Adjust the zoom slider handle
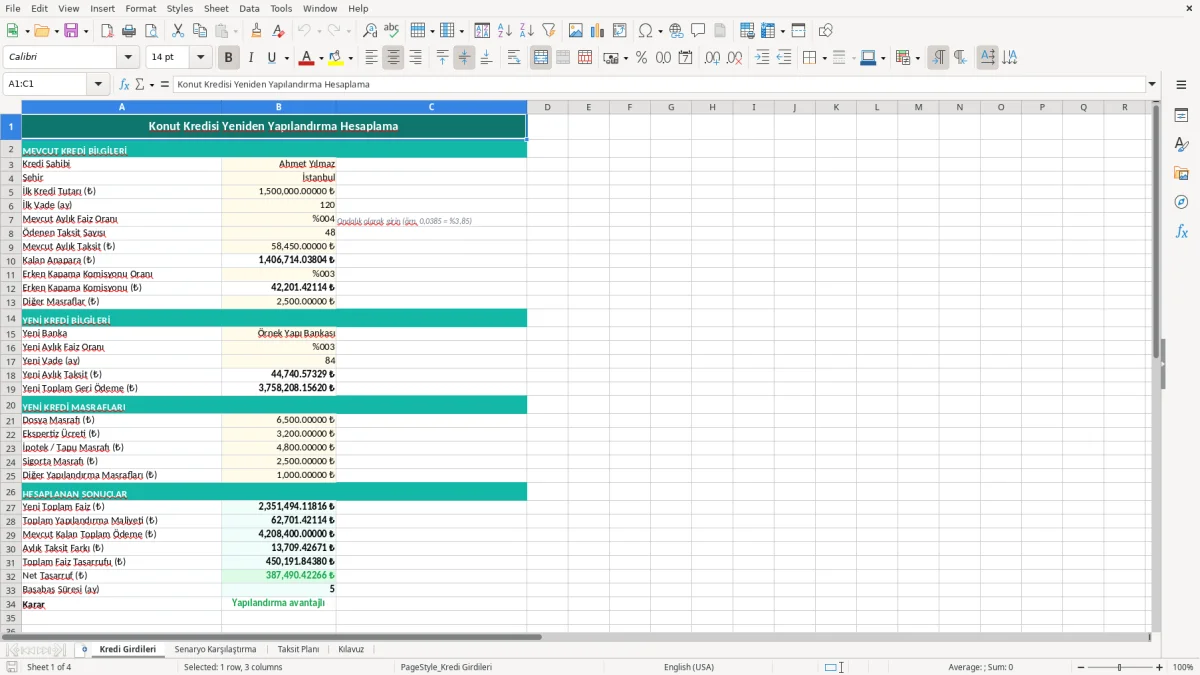Image resolution: width=1200 pixels, height=675 pixels. [1119, 667]
